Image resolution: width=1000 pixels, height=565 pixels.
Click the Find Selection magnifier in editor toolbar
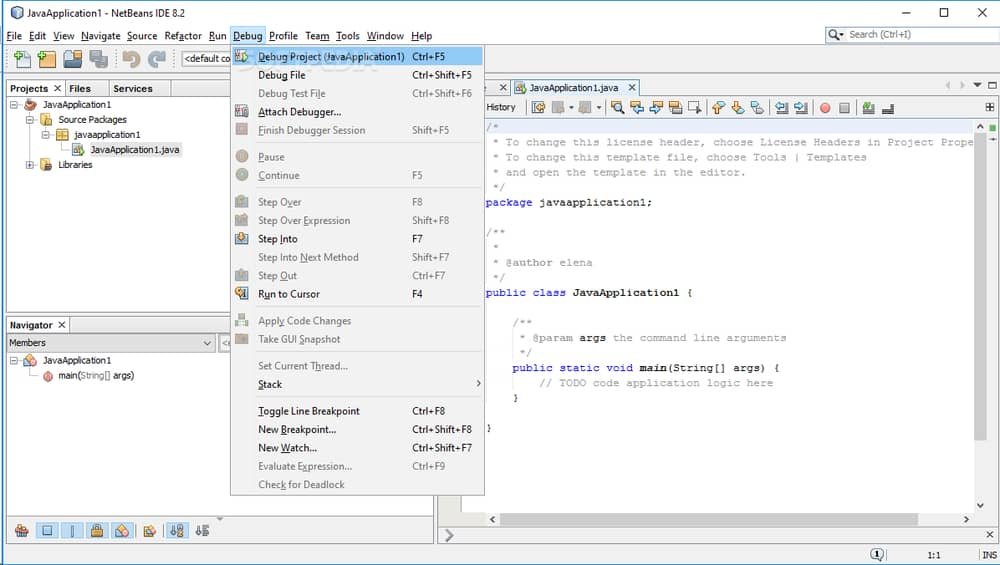coord(617,107)
